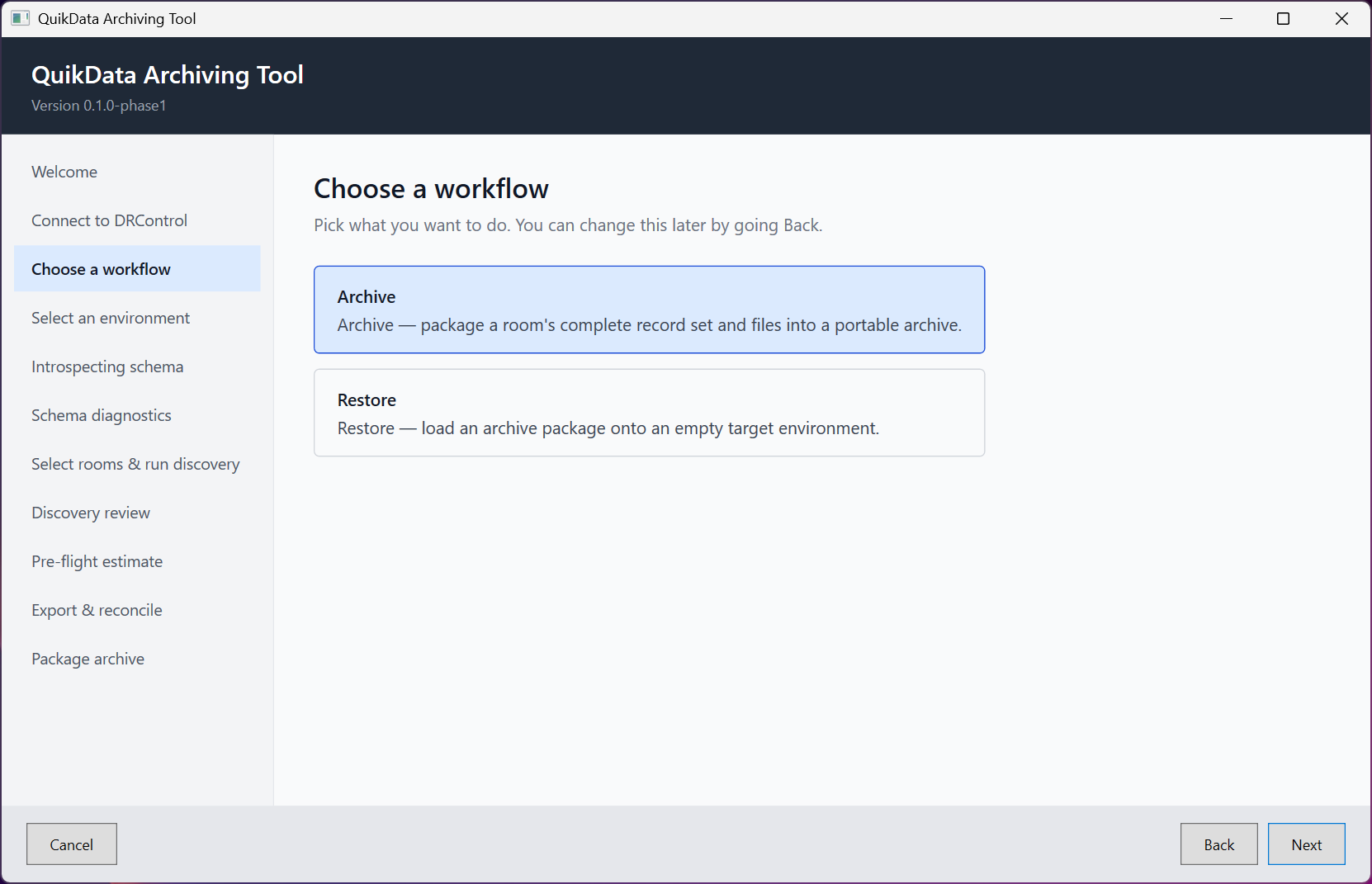The width and height of the screenshot is (1372, 884).
Task: Open the Connect to DRControl step
Action: [137, 220]
